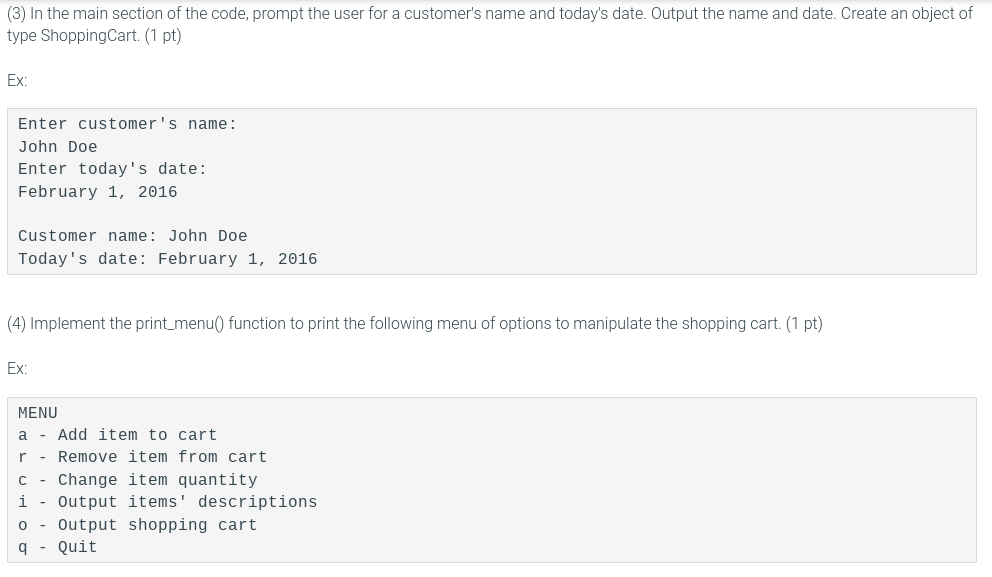Click the 'a - Add item to cart' line
The image size is (992, 577).
(117, 435)
